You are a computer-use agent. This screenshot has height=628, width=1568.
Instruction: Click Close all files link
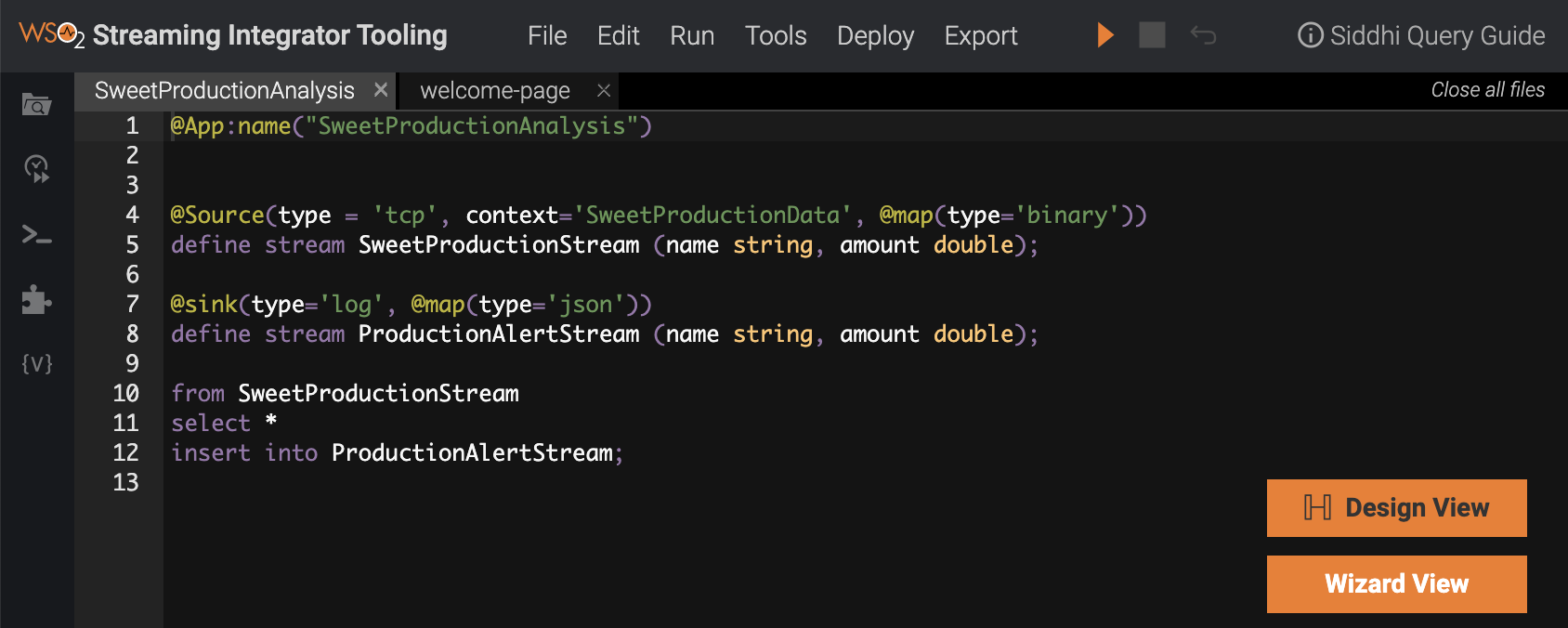[1487, 89]
